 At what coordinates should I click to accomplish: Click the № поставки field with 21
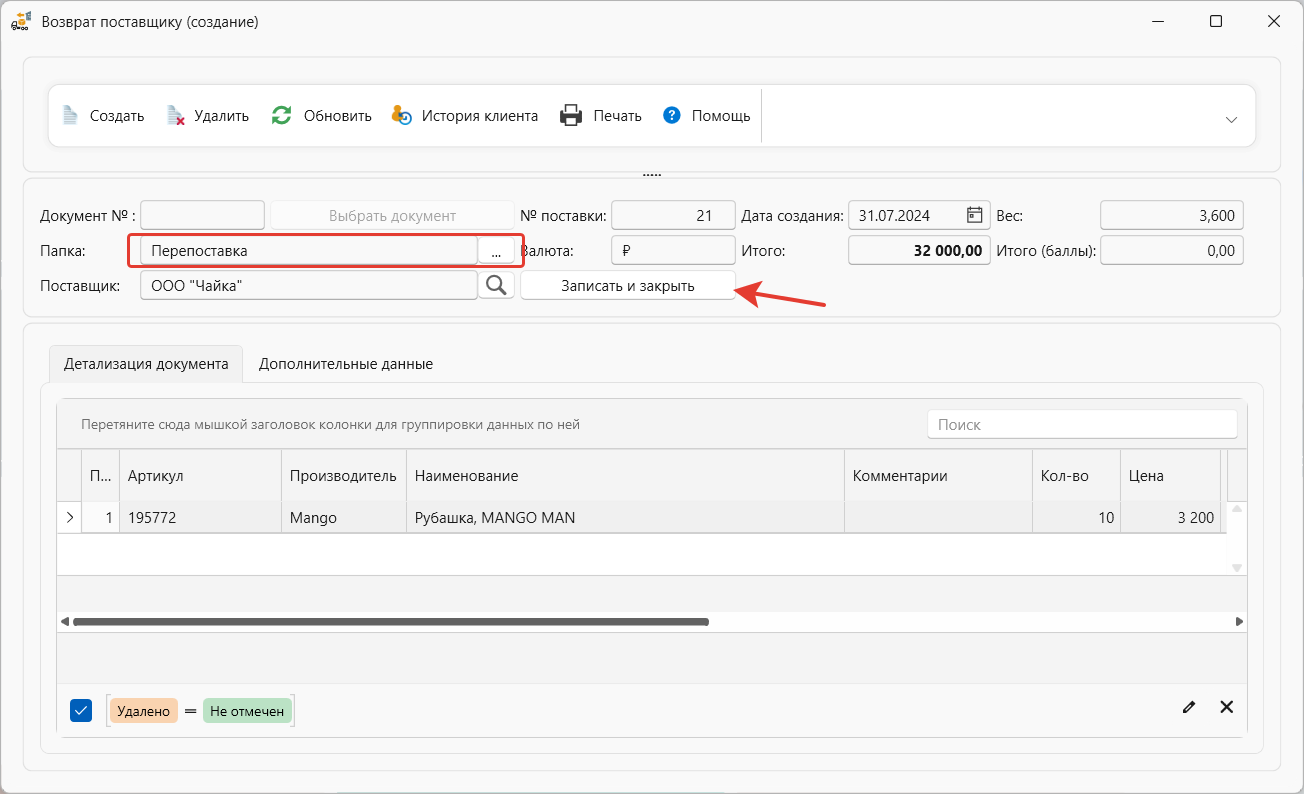coord(673,215)
